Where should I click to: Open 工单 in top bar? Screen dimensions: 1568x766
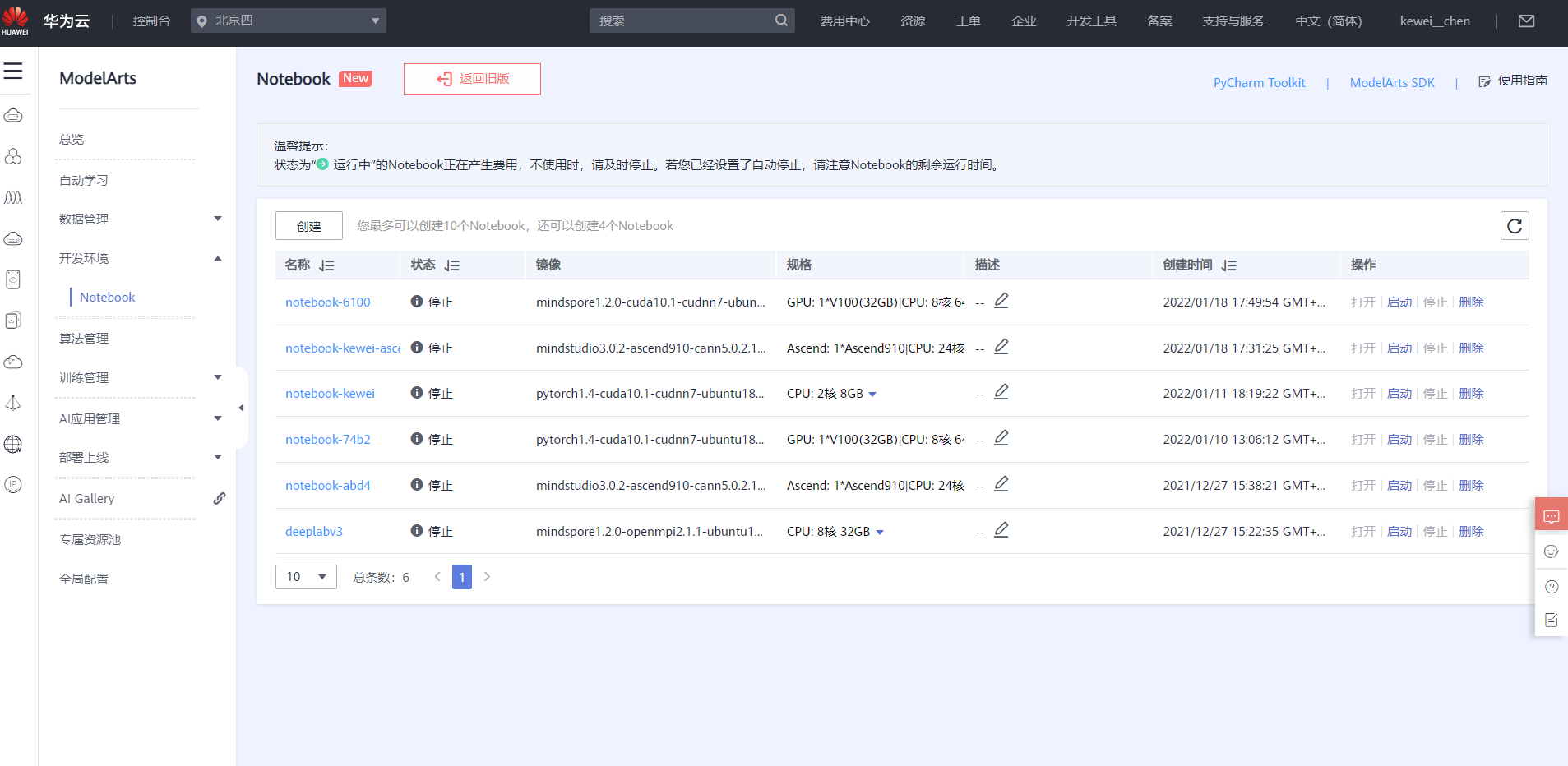tap(968, 21)
